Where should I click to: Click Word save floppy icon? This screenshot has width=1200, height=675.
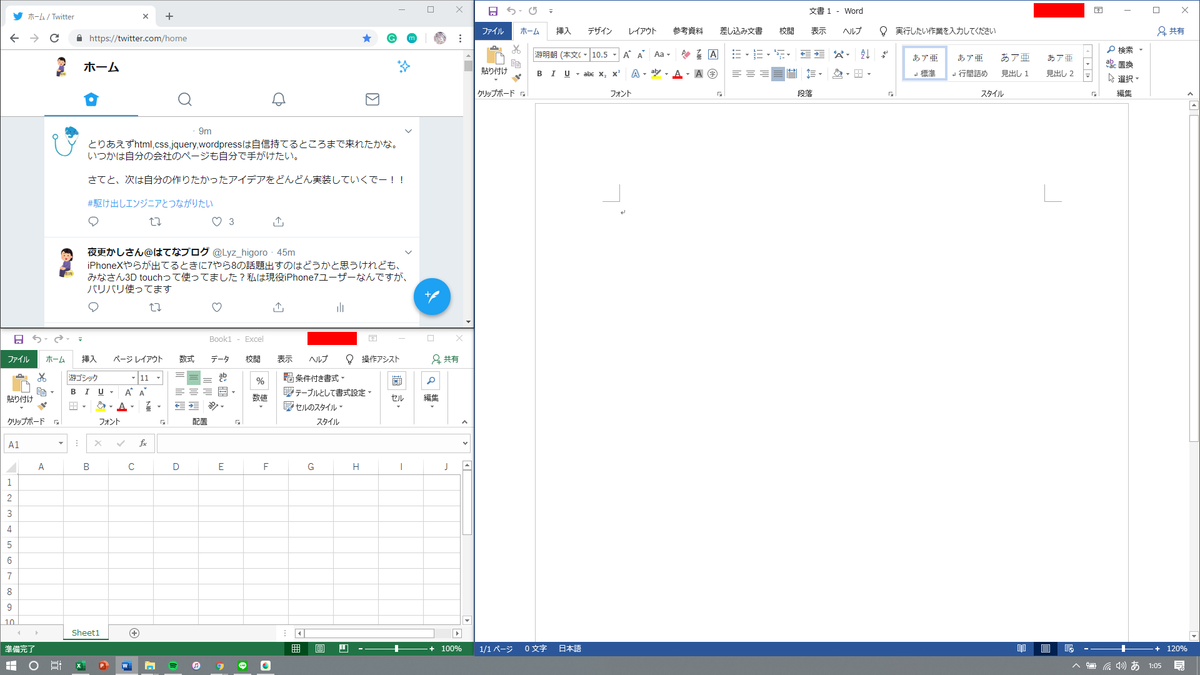coord(492,10)
